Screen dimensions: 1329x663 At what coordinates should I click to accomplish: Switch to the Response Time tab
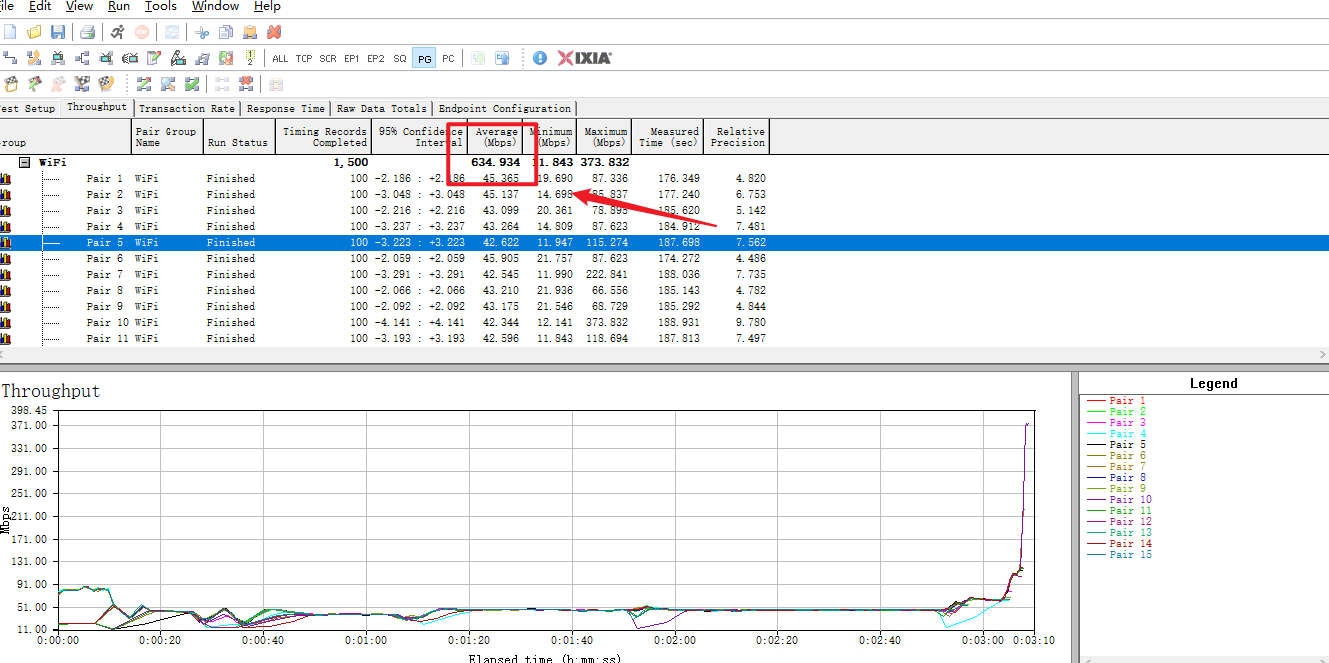click(x=285, y=108)
